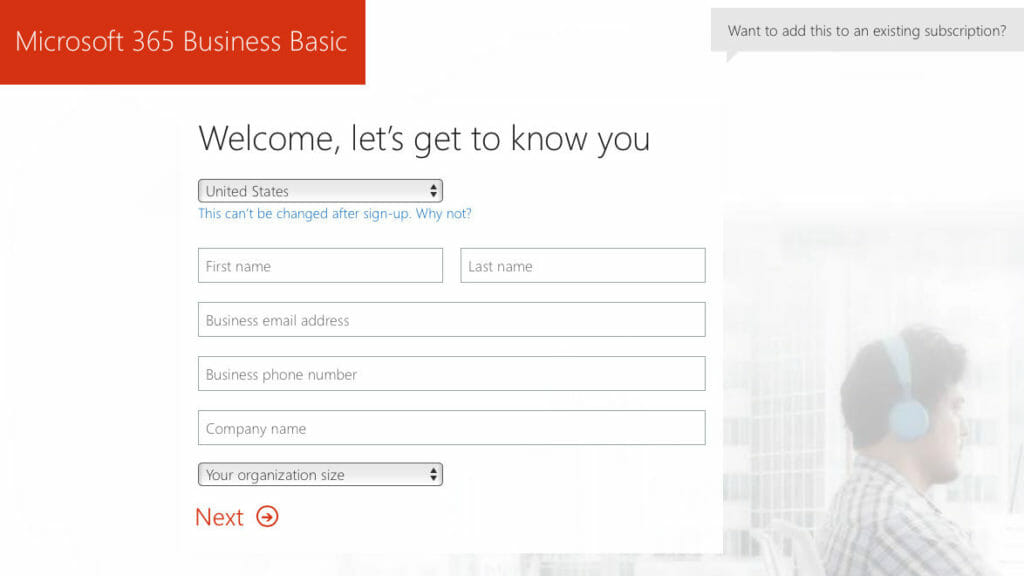The width and height of the screenshot is (1024, 576).
Task: Click the Next circular arrow icon
Action: [x=264, y=518]
